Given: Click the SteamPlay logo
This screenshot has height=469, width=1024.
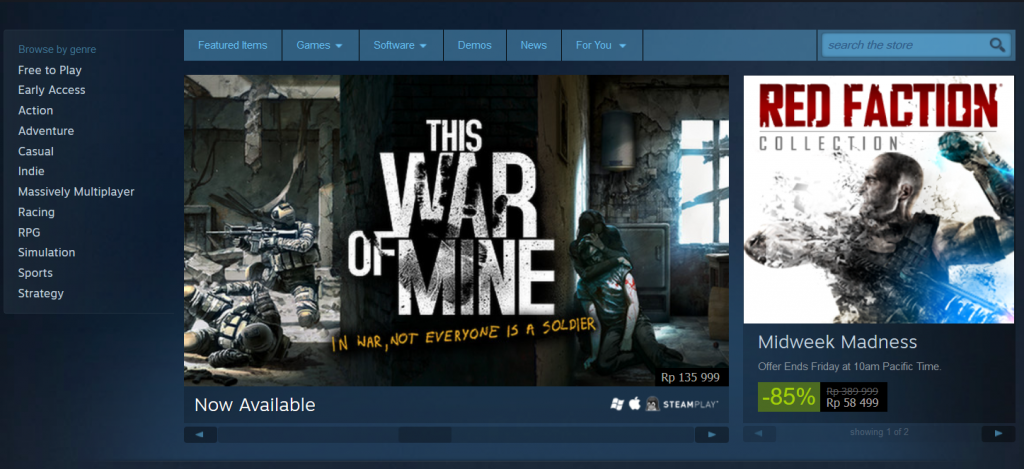Looking at the screenshot, I should (x=690, y=405).
